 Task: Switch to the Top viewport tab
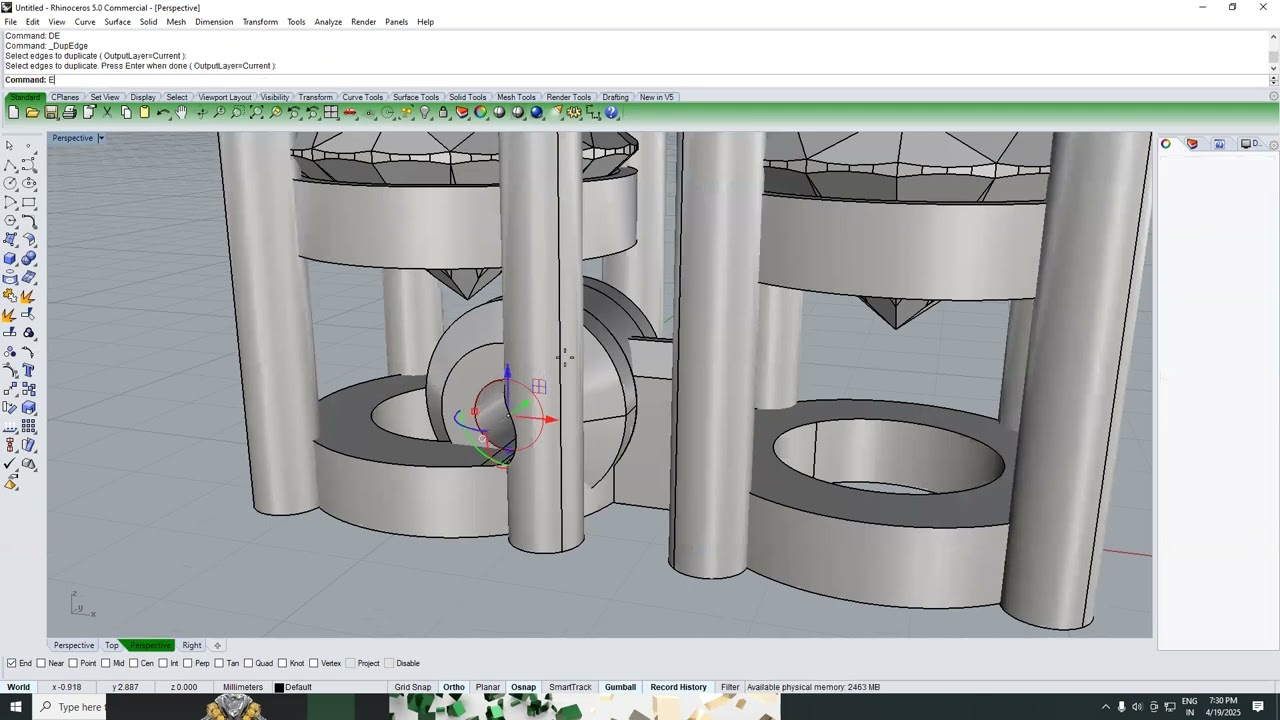[112, 645]
